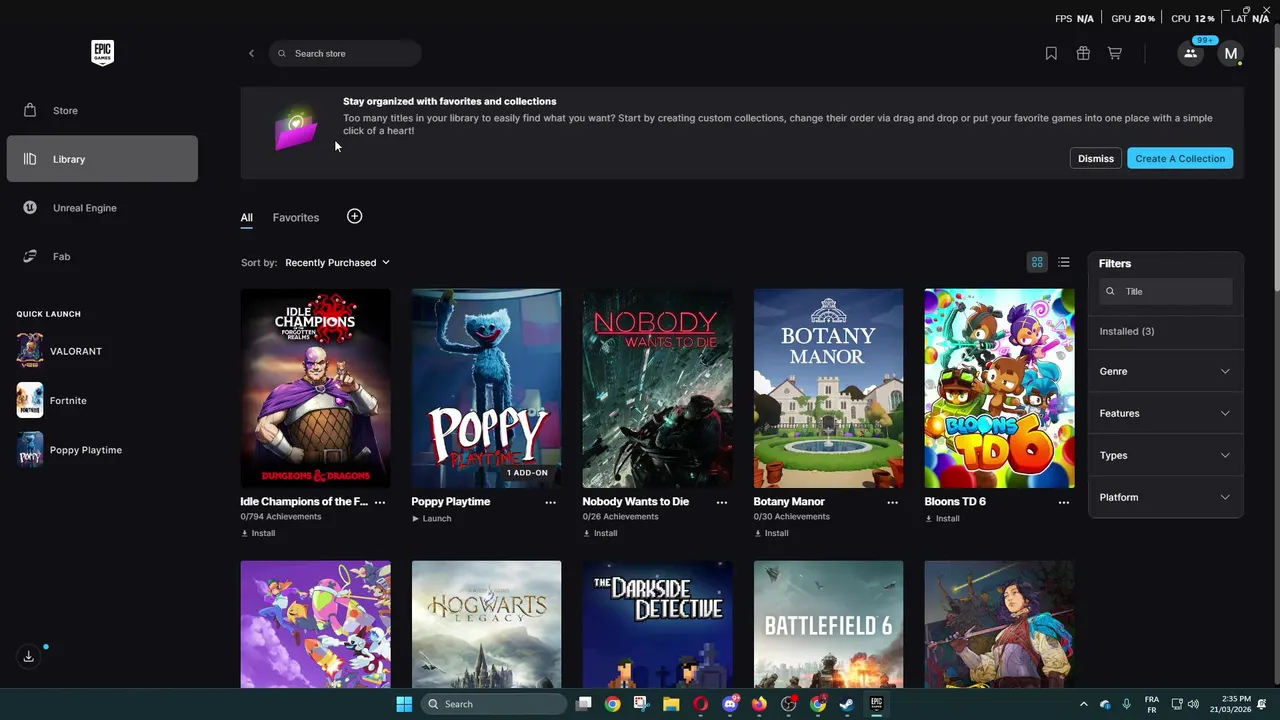Click the Title filter input
Screen dimensions: 1280x720
pyautogui.click(x=1165, y=291)
